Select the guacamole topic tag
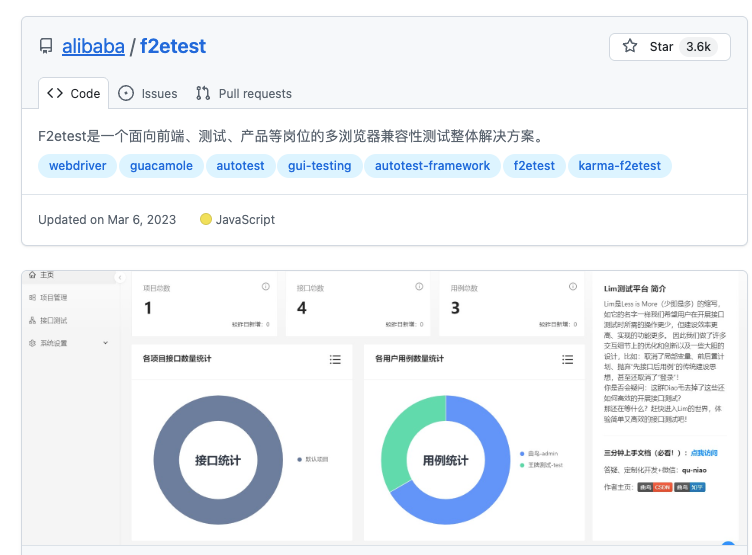The width and height of the screenshot is (752, 555). point(161,166)
